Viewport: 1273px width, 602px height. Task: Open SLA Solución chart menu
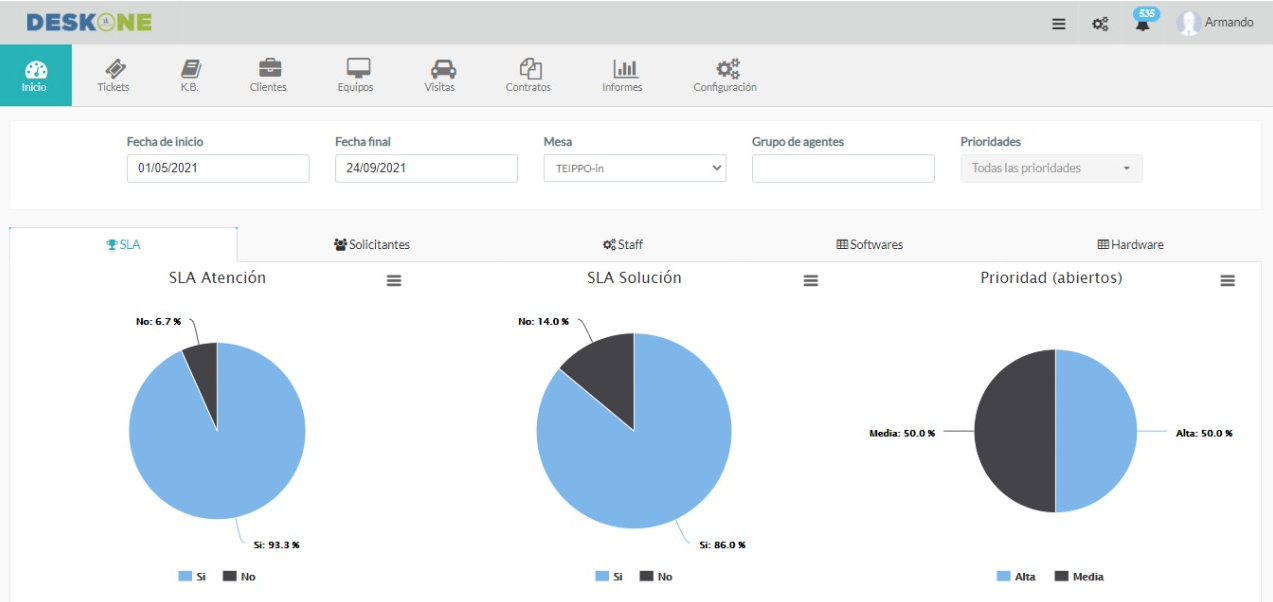click(x=811, y=281)
